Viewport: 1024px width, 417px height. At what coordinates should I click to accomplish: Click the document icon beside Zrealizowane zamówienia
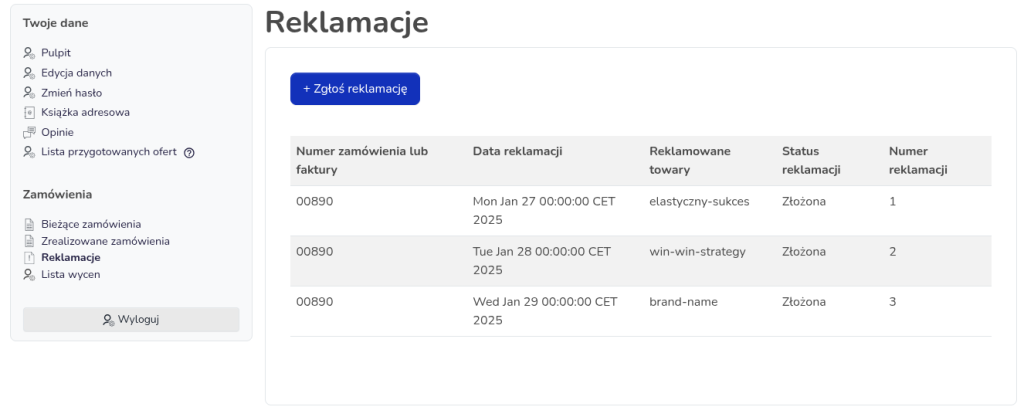(x=29, y=241)
